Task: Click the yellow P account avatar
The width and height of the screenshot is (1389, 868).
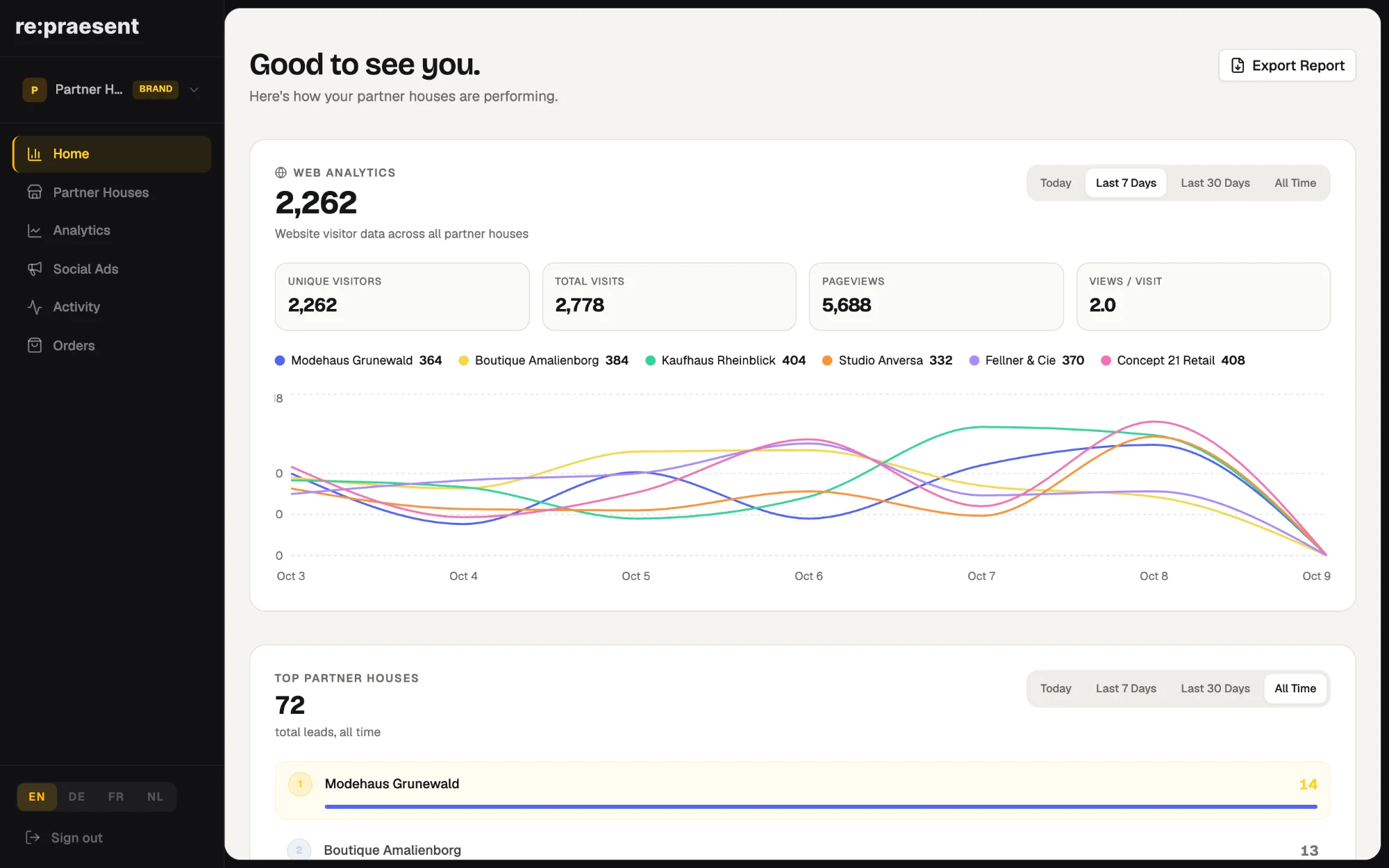Action: click(x=35, y=90)
